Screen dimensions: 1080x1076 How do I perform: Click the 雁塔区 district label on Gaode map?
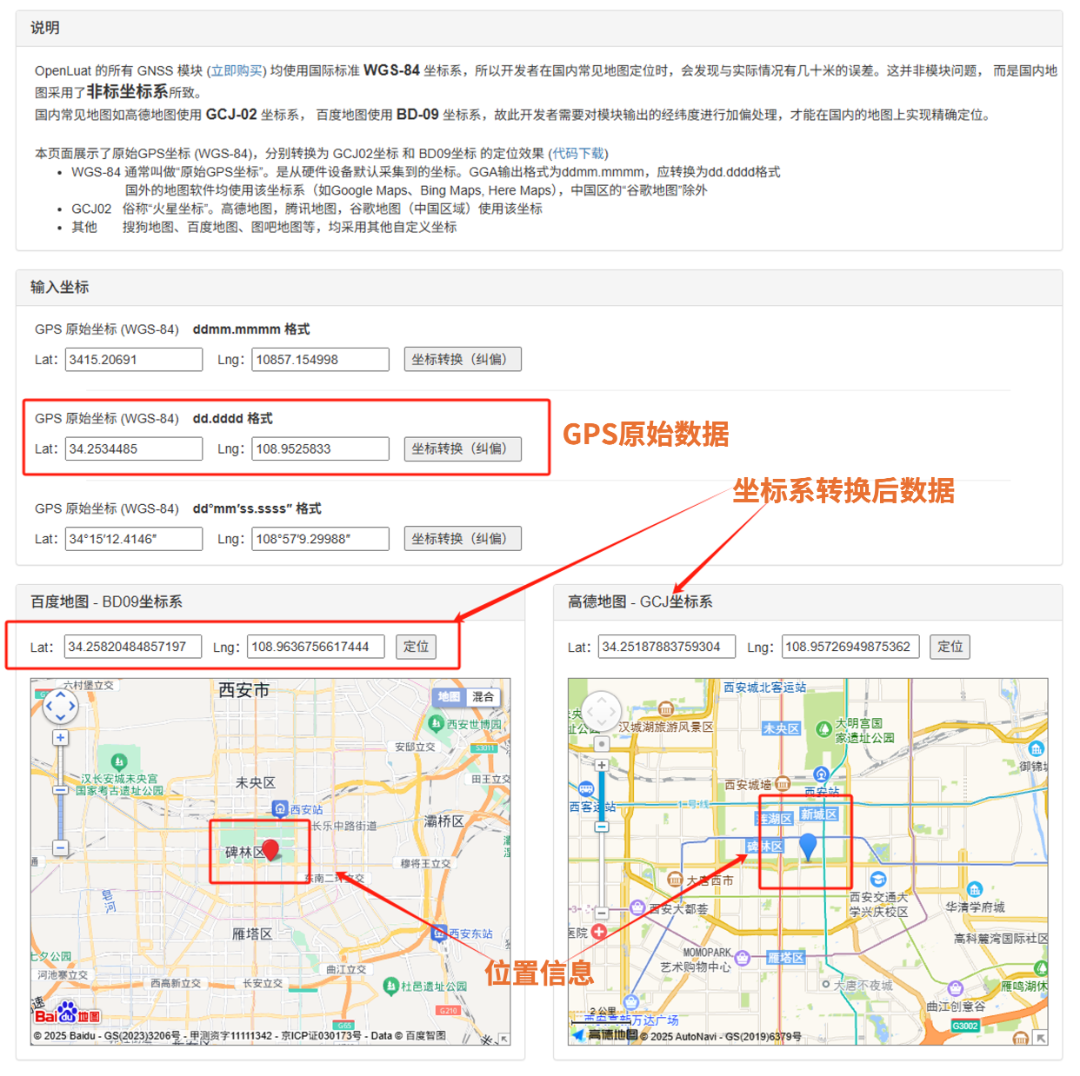(x=786, y=958)
